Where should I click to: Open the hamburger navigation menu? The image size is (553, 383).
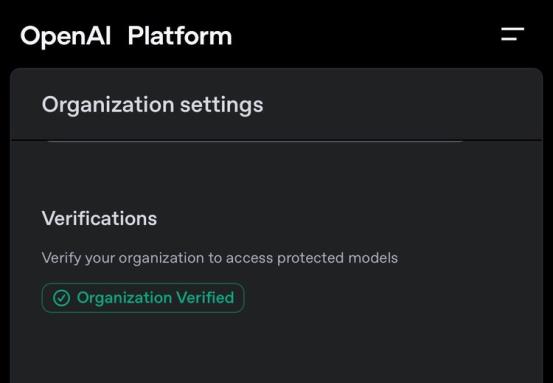512,34
